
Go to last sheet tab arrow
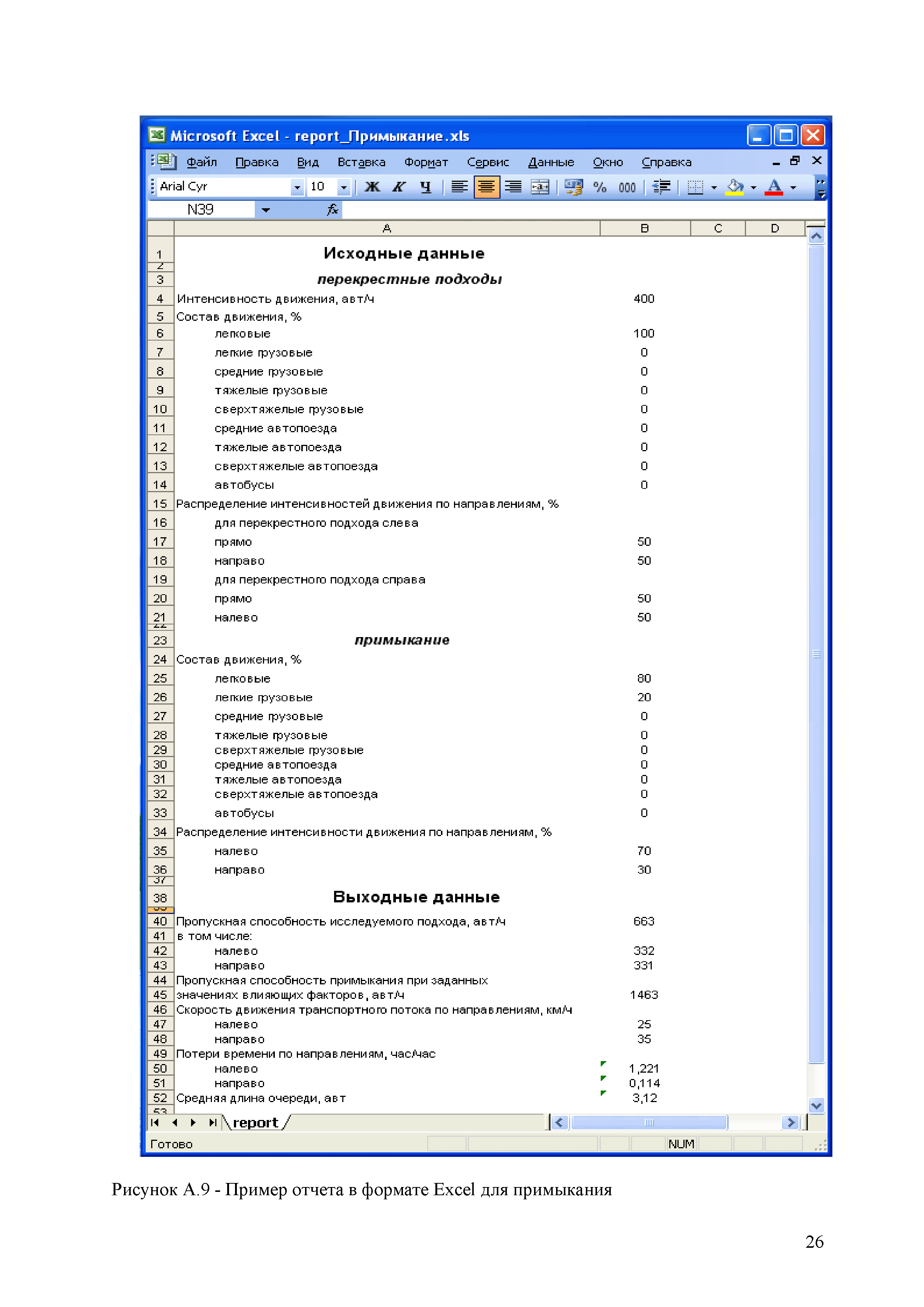[213, 1123]
